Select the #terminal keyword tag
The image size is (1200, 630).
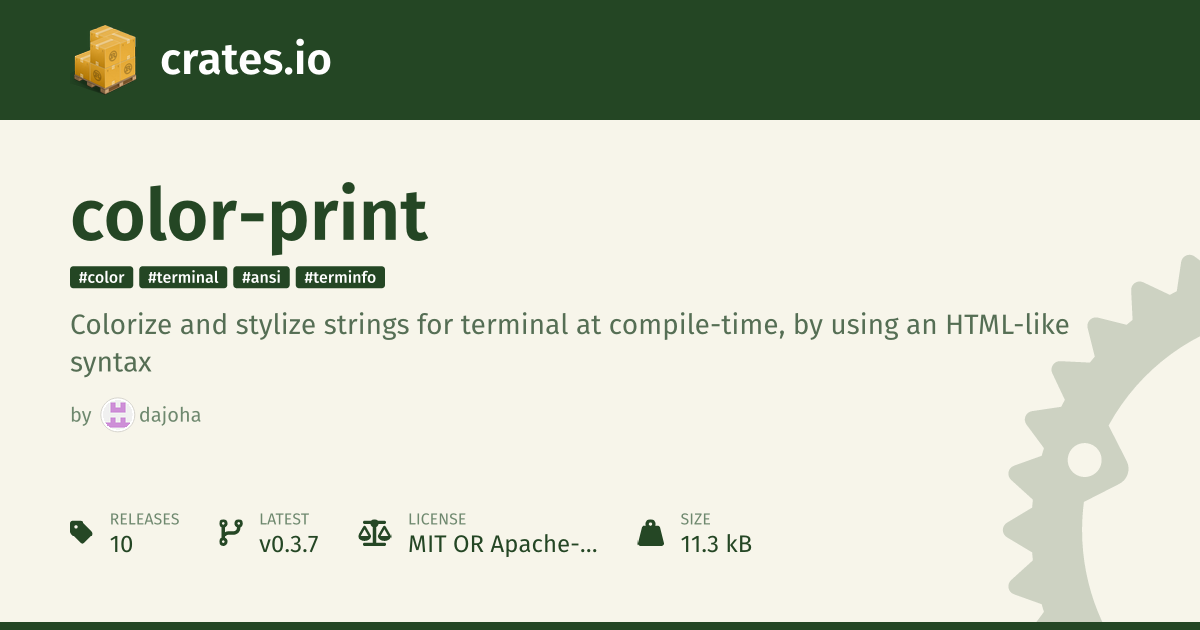(x=183, y=277)
